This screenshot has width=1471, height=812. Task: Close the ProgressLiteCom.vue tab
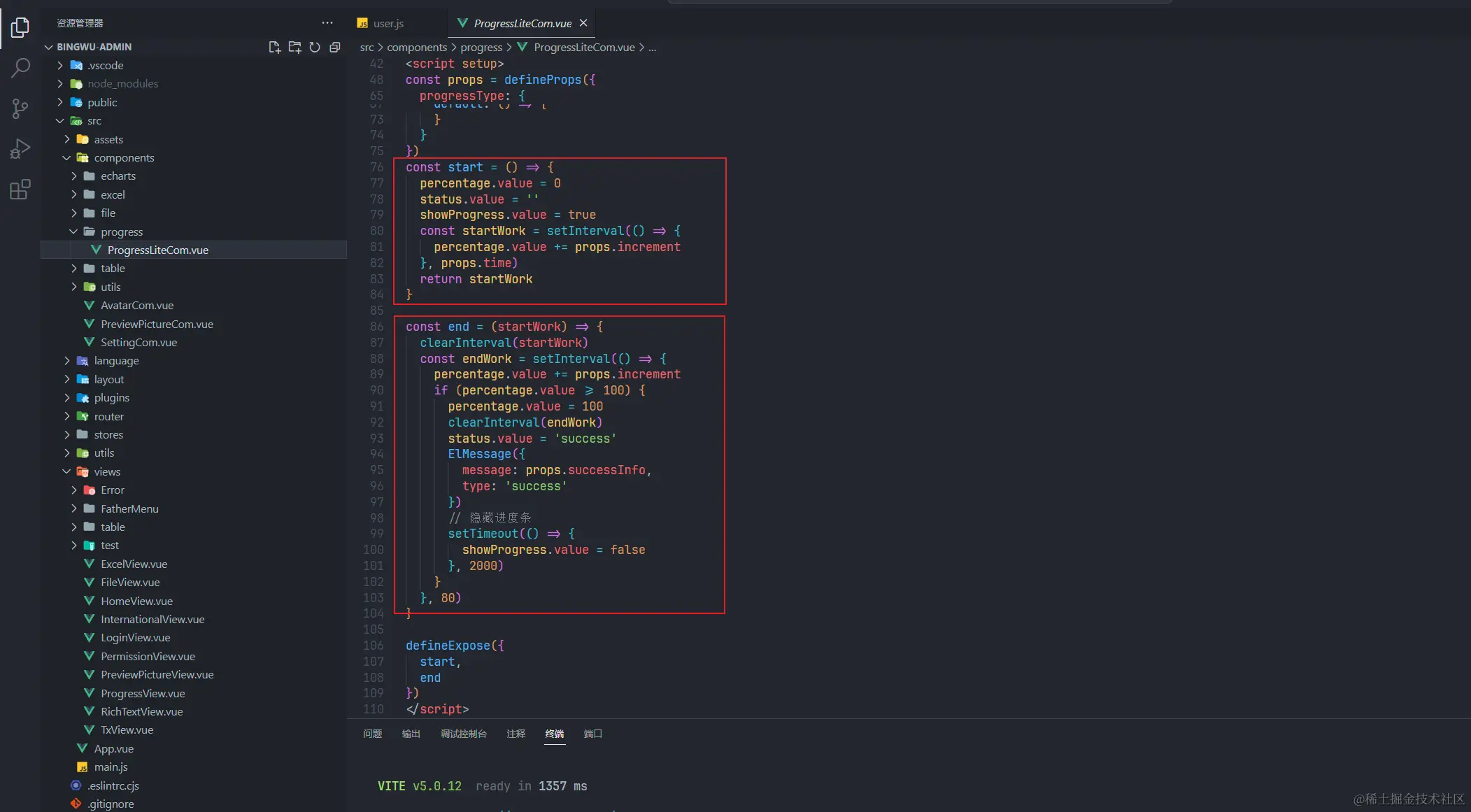[x=583, y=23]
